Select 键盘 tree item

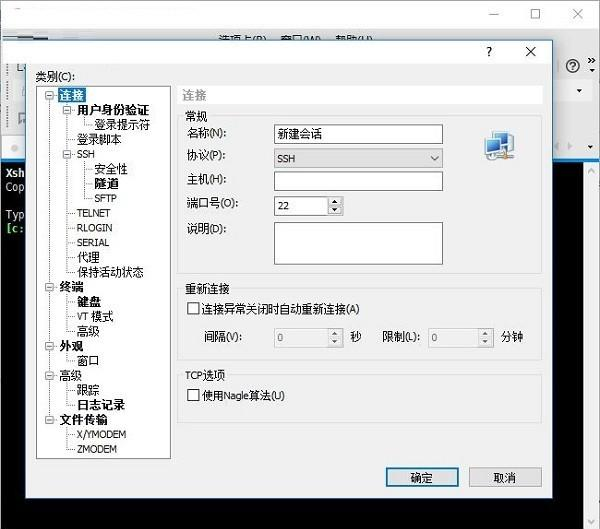click(x=89, y=302)
